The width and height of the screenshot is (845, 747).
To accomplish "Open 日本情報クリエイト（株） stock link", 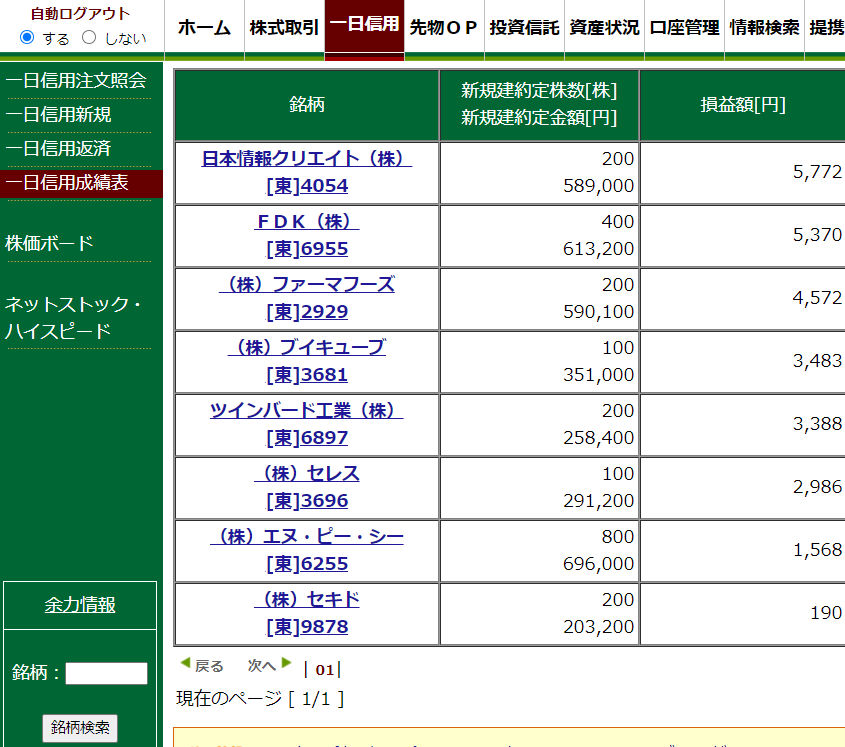I will point(307,158).
